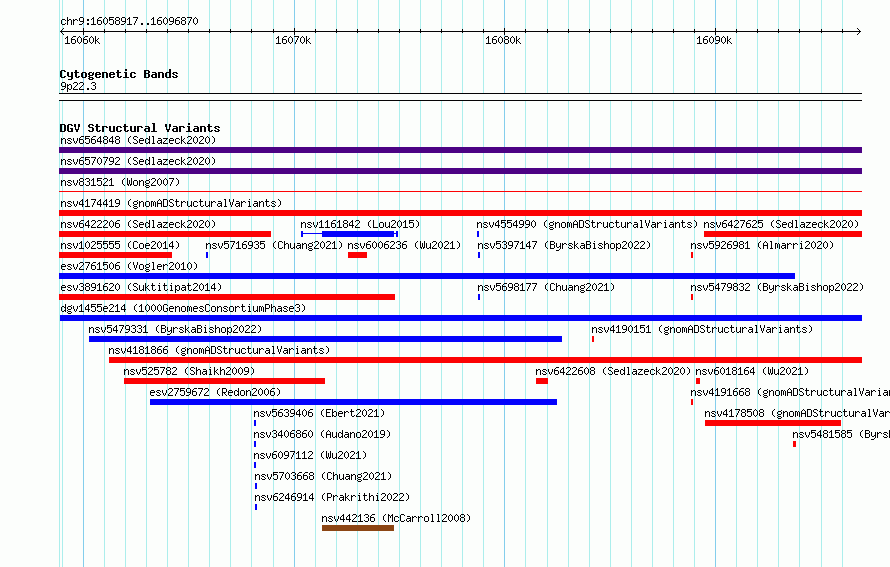890x567 pixels.
Task: Open nsv5479331 (ByrskaBishop2022) label
Action: click(x=175, y=329)
